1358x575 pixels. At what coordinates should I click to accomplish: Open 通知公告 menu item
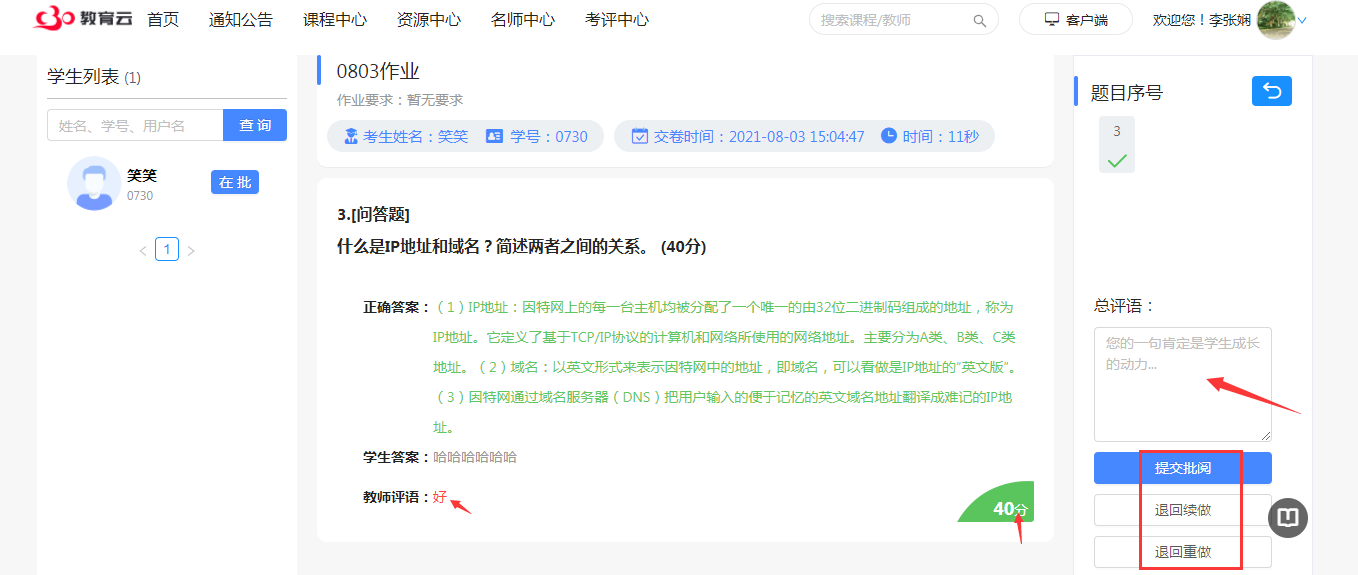pos(241,20)
